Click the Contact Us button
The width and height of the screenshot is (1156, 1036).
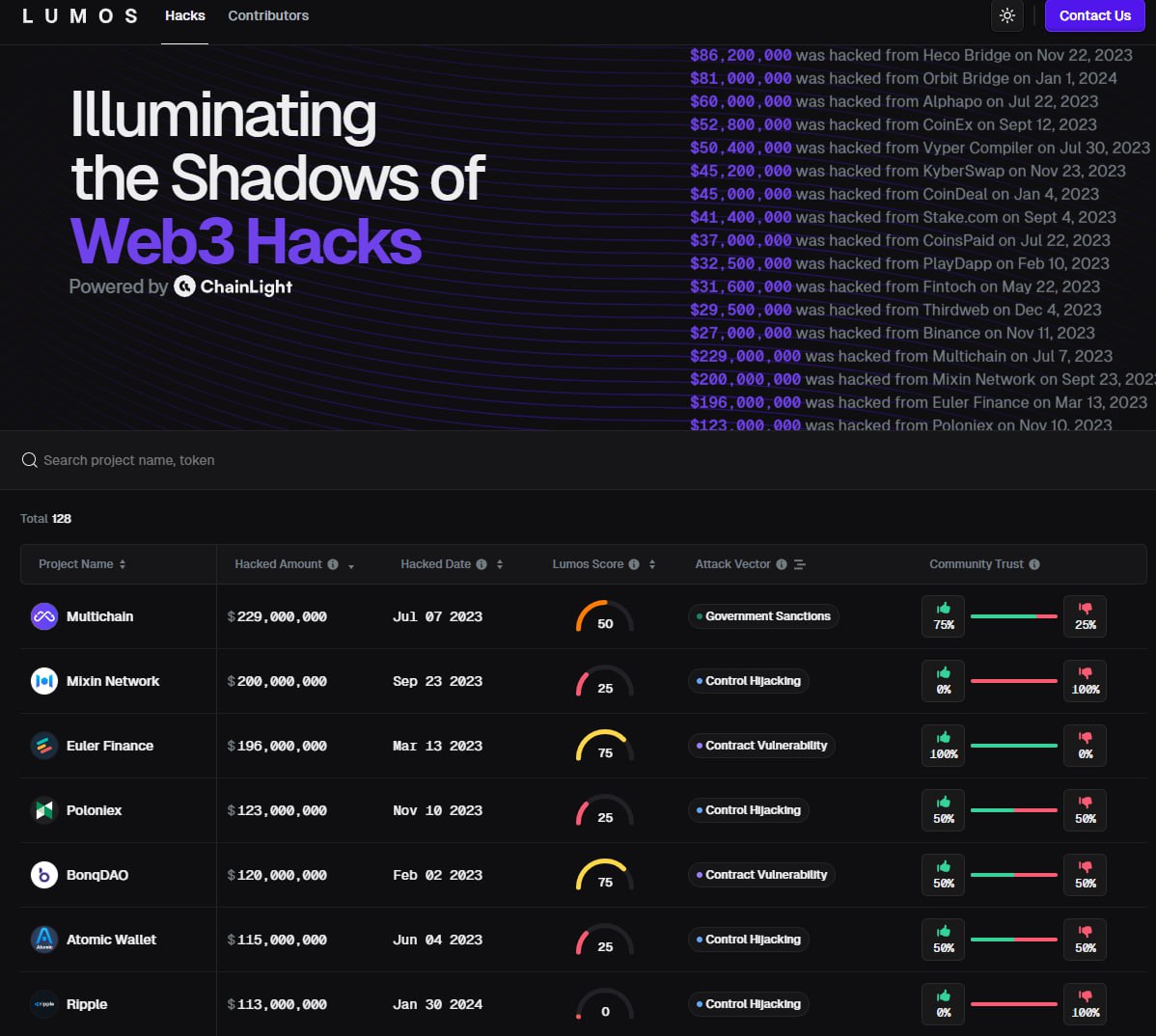point(1094,15)
